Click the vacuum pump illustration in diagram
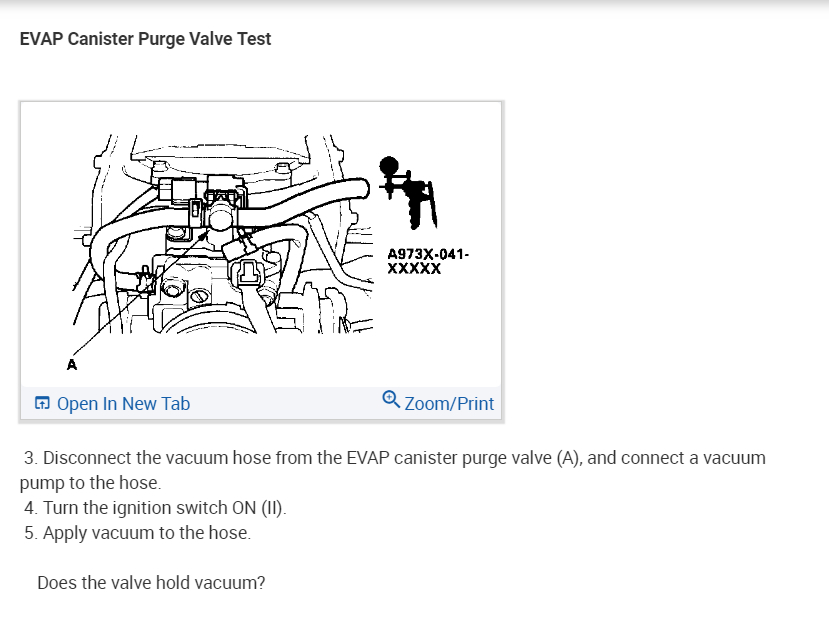The image size is (829, 621). click(x=408, y=192)
